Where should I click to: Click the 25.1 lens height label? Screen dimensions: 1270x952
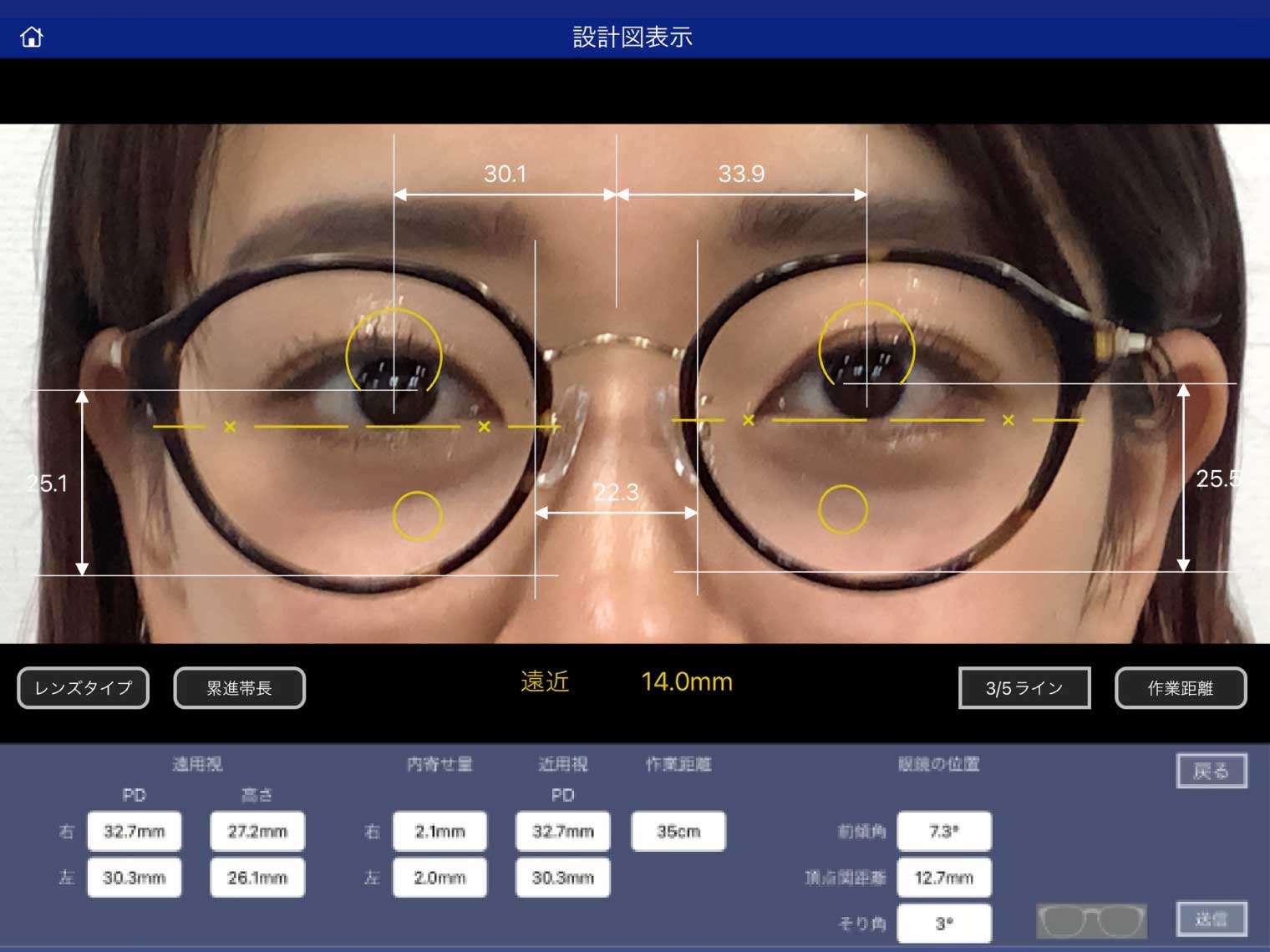47,483
